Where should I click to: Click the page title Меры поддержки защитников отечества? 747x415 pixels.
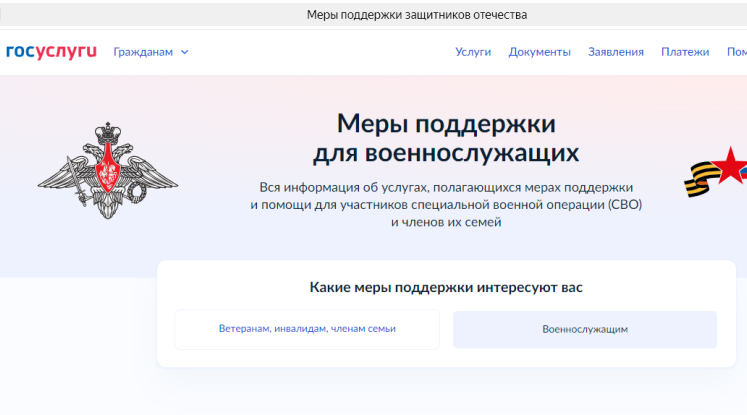point(416,15)
